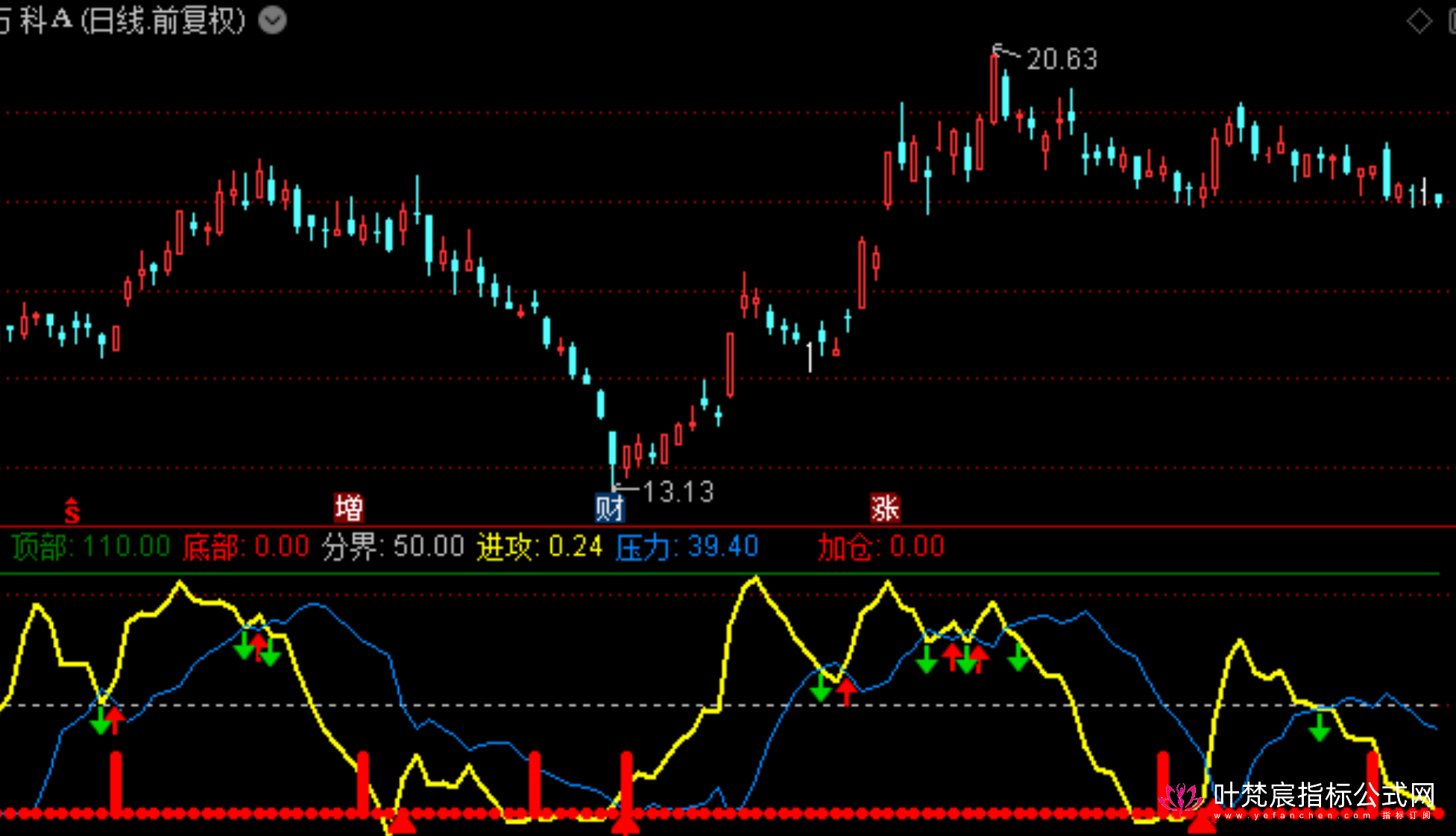Open the 涨 event marker

(x=885, y=508)
